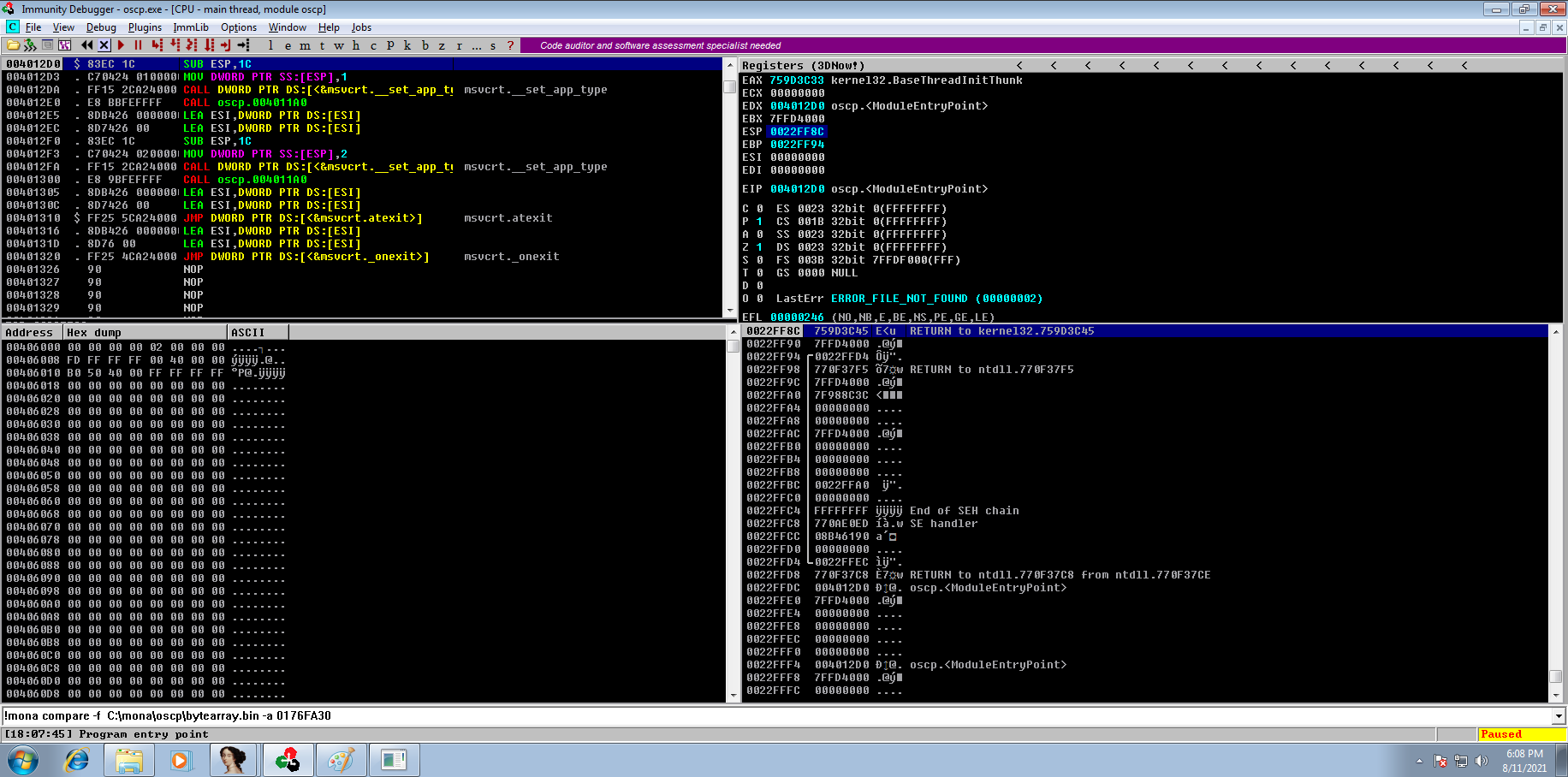Show patches with the 'P' icon
The image size is (1568, 777).
click(x=390, y=45)
